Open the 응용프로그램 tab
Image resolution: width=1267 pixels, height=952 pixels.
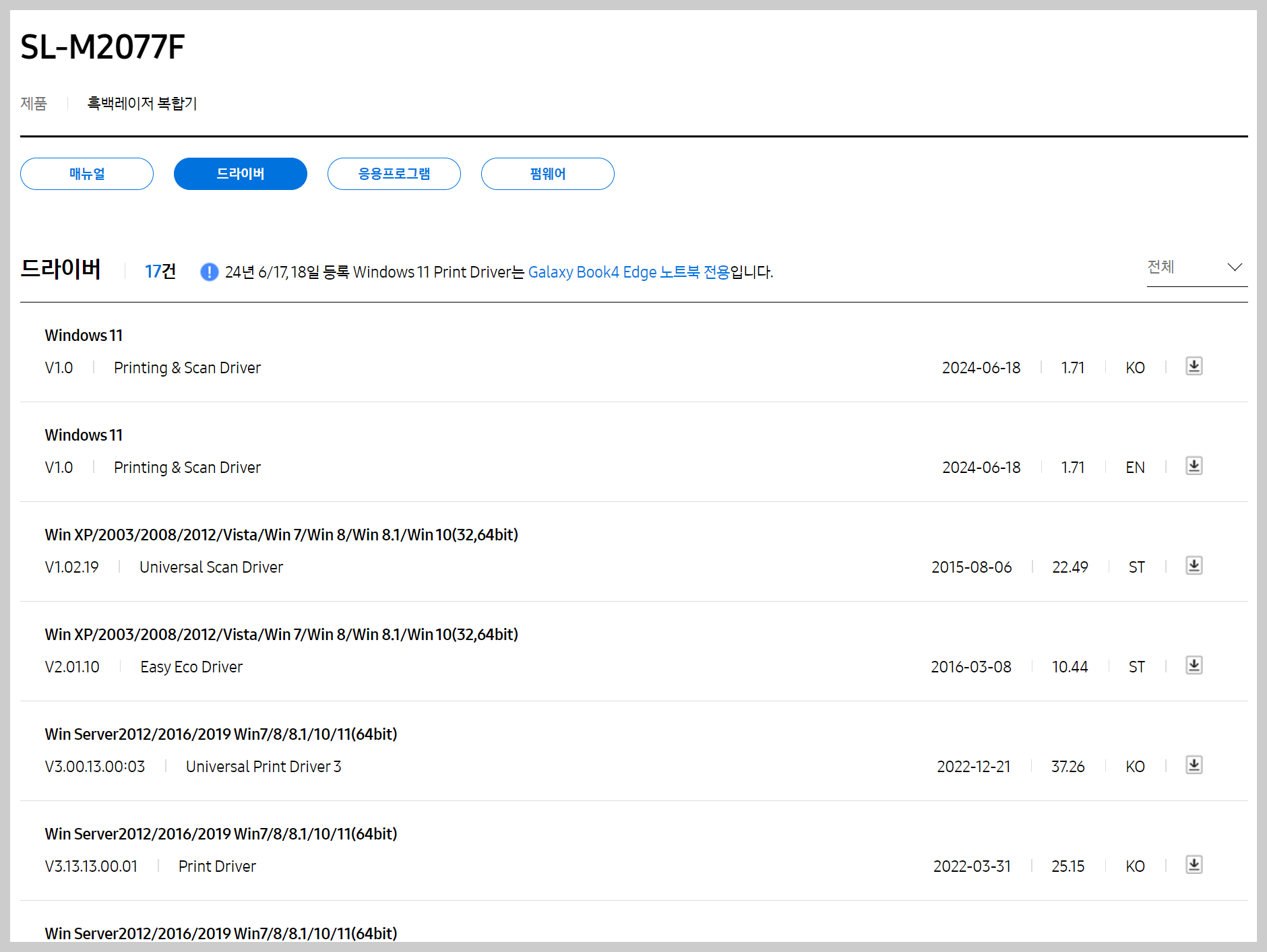[x=394, y=174]
